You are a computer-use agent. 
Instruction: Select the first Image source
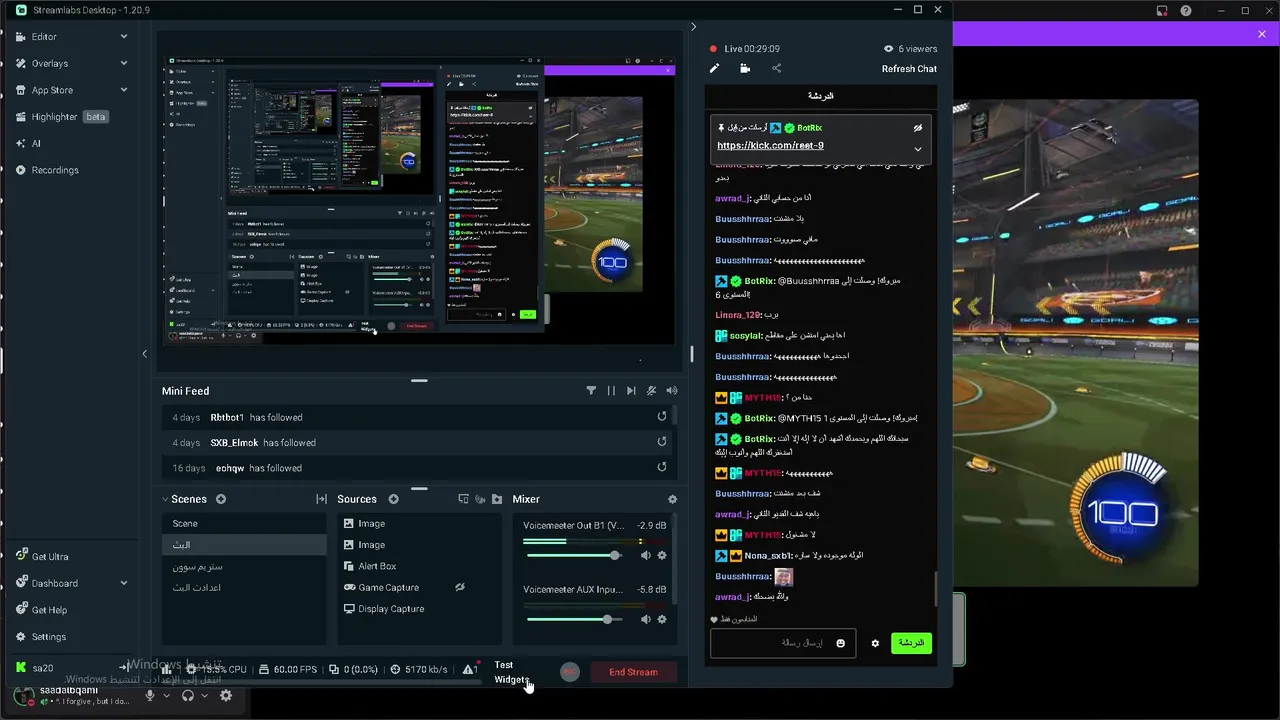pyautogui.click(x=419, y=524)
